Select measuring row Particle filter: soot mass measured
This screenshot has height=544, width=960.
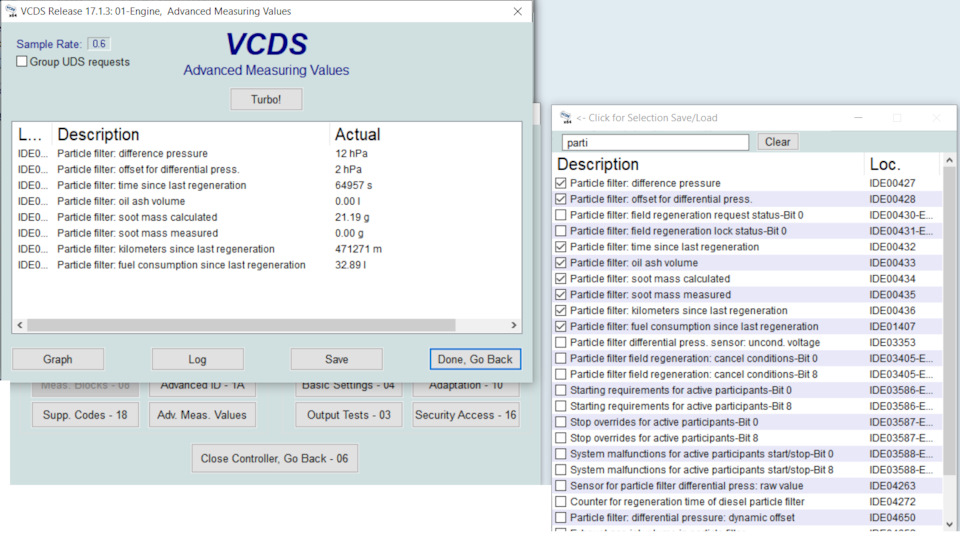click(267, 233)
